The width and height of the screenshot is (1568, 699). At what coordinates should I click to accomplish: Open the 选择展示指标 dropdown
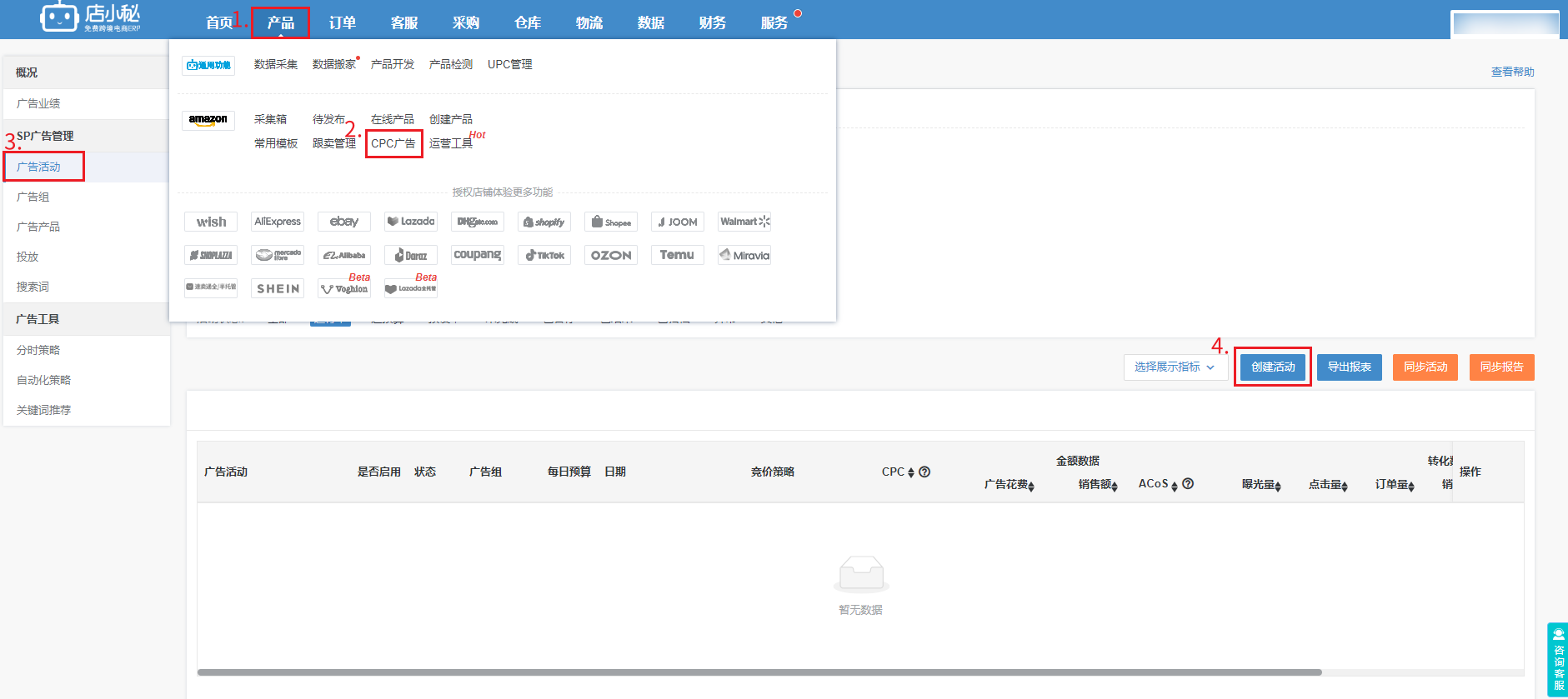coord(1175,367)
